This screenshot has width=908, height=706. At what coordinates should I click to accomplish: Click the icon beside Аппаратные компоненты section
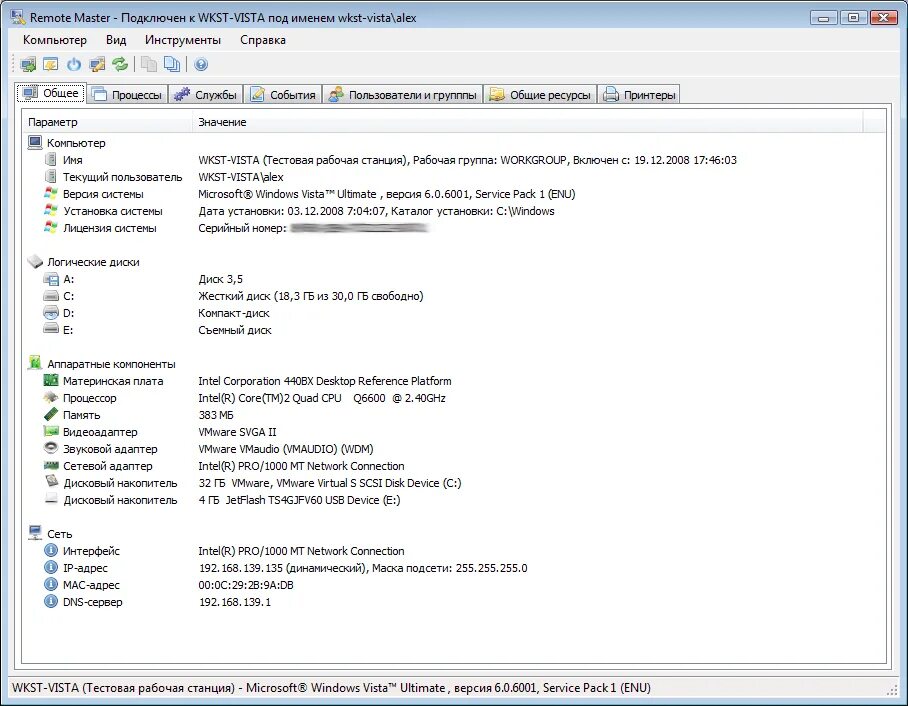(x=35, y=363)
